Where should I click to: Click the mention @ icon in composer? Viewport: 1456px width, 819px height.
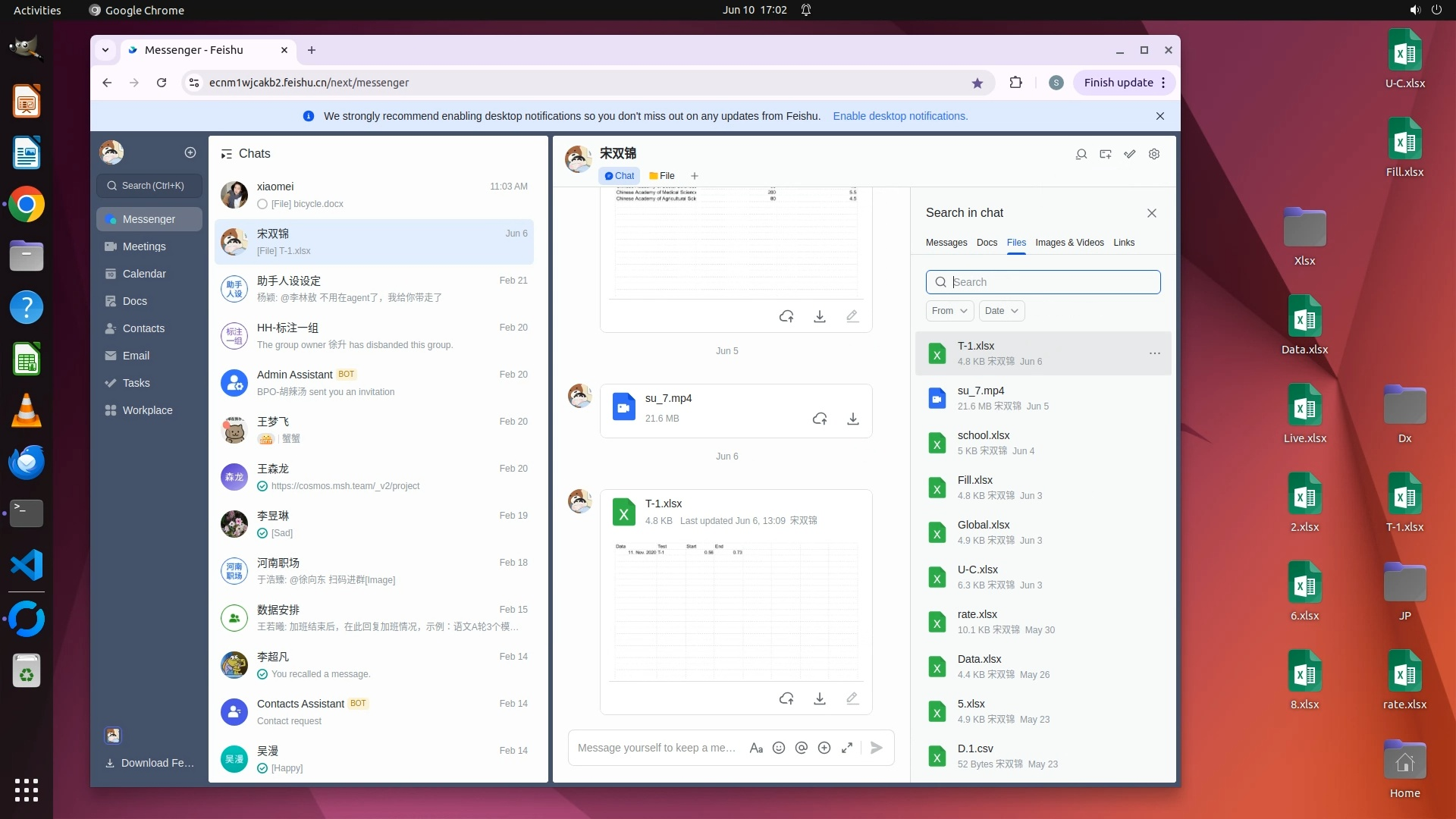(801, 748)
